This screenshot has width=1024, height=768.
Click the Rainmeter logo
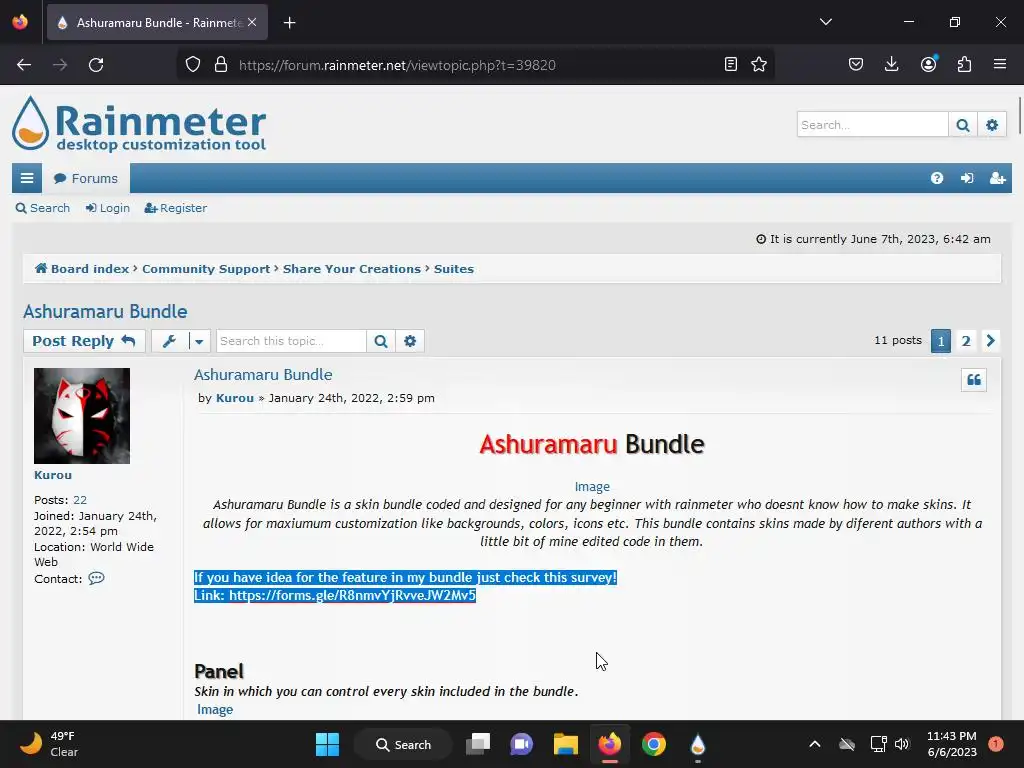coord(139,124)
